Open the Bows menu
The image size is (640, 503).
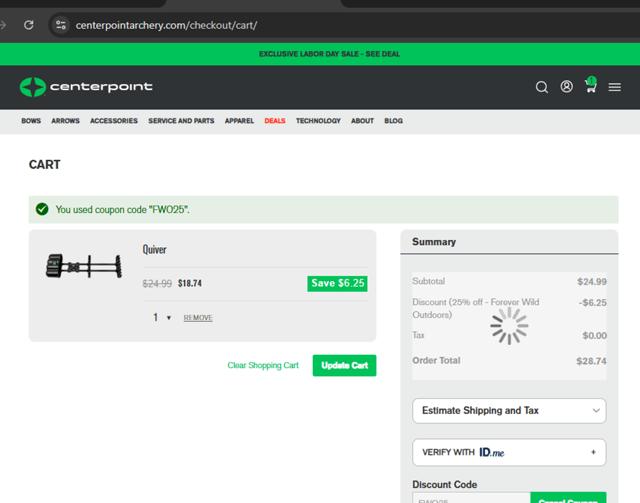point(31,121)
